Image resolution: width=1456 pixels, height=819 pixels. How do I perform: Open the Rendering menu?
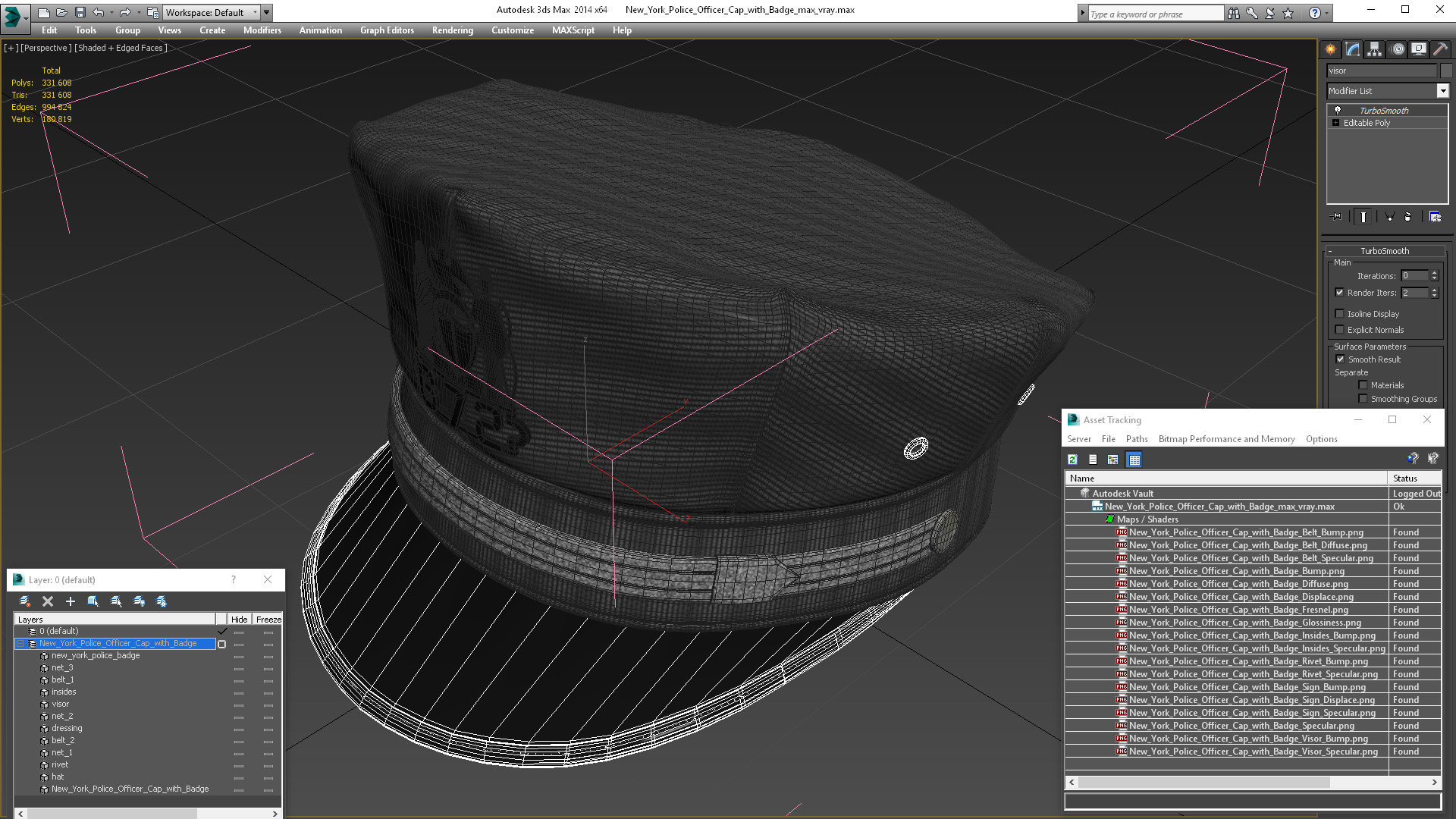point(452,30)
